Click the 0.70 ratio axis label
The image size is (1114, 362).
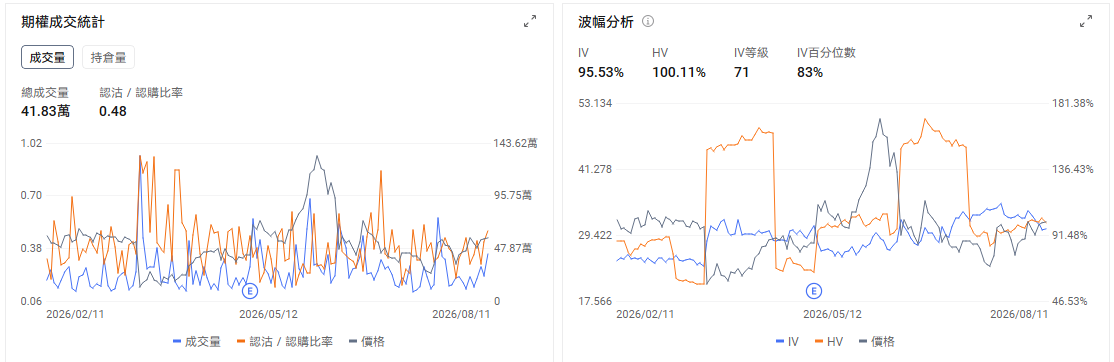(x=33, y=196)
